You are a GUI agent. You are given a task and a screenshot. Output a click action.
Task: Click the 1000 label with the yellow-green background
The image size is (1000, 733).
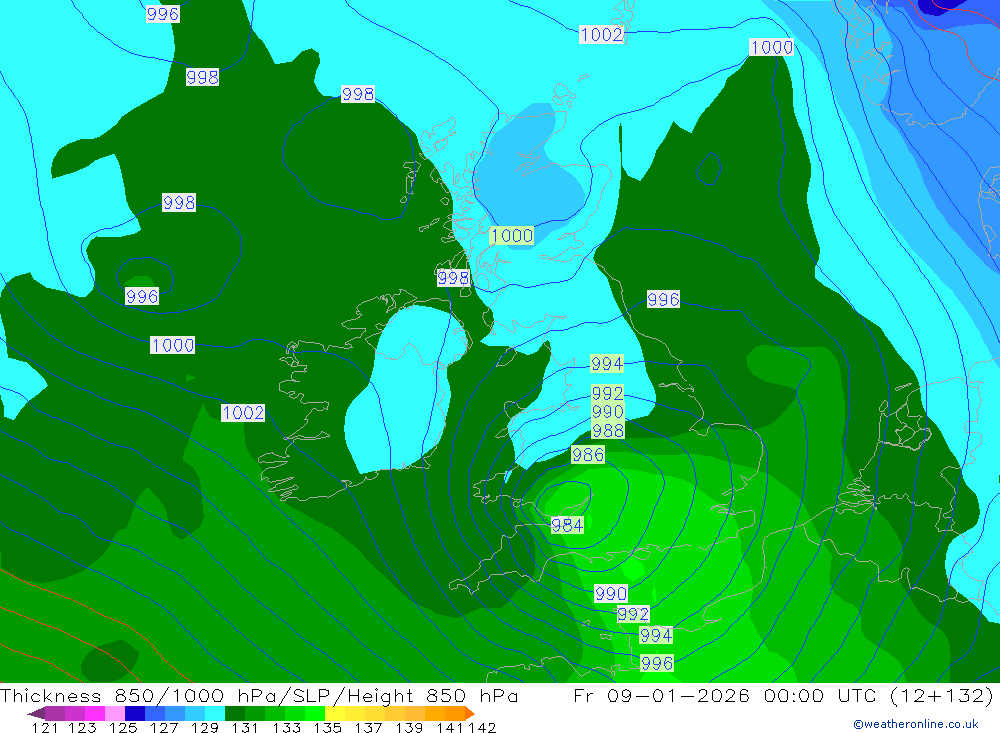[x=512, y=236]
